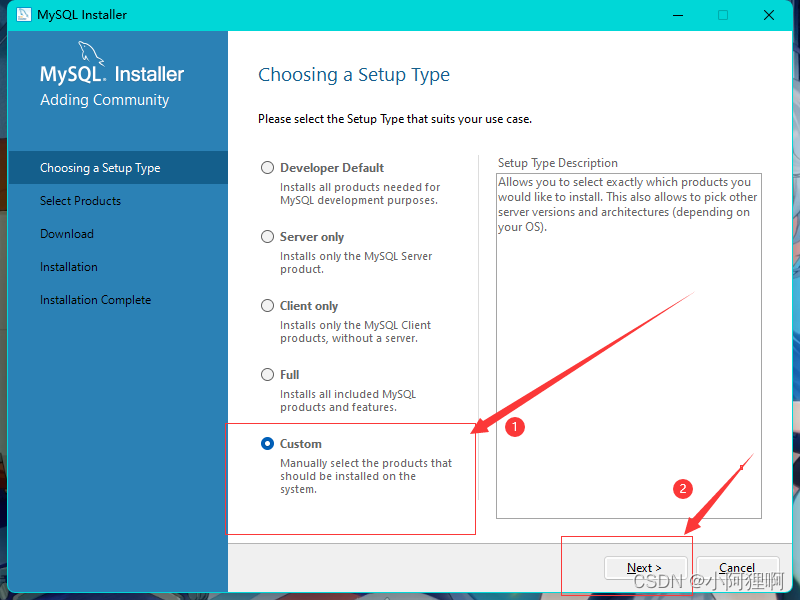Click 'Installs only the MySQL Client' description
The width and height of the screenshot is (800, 600).
point(356,332)
